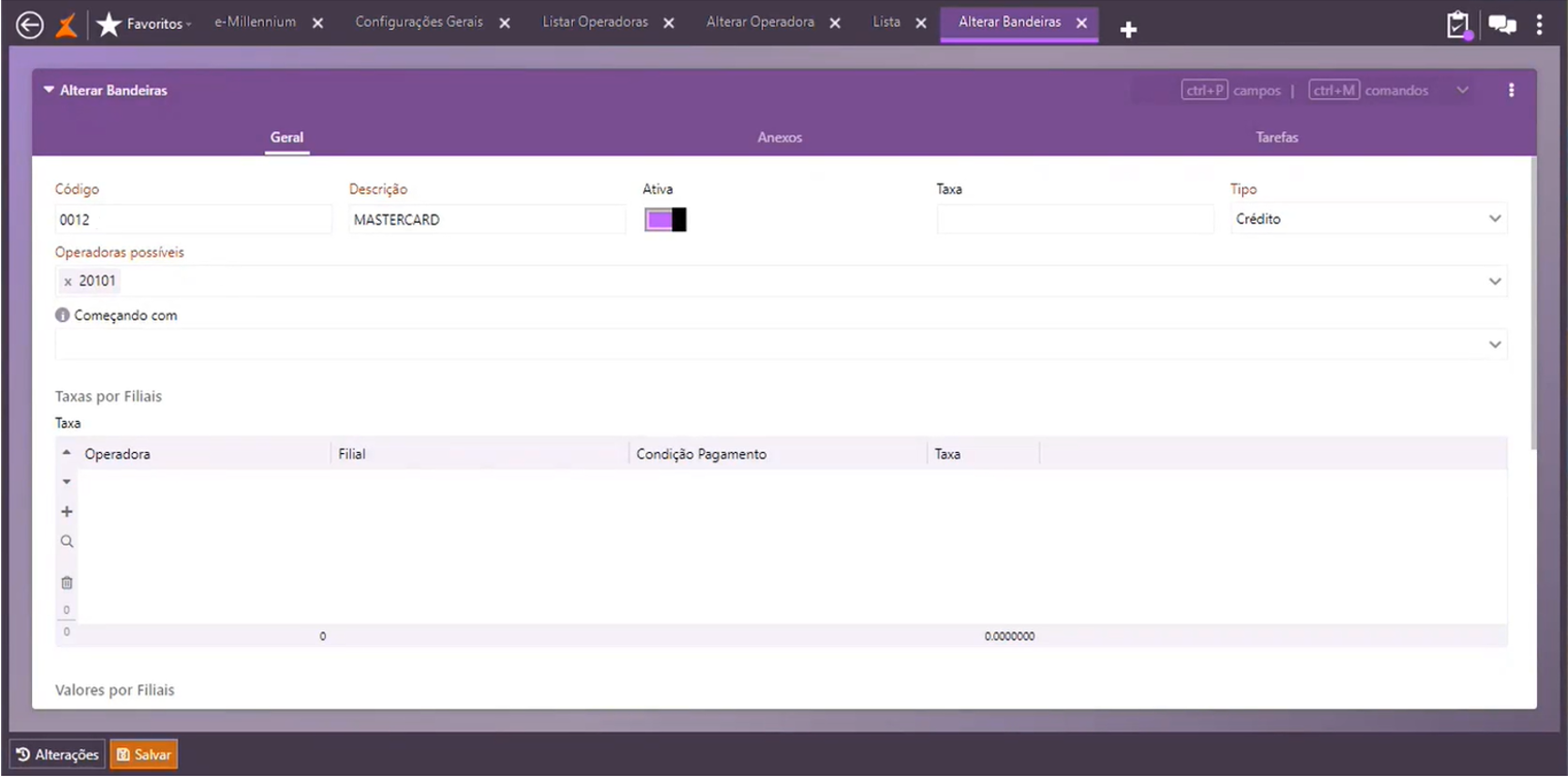Screen dimensions: 1568x777
Task: Add a new row to Taxa grid
Action: [x=66, y=512]
